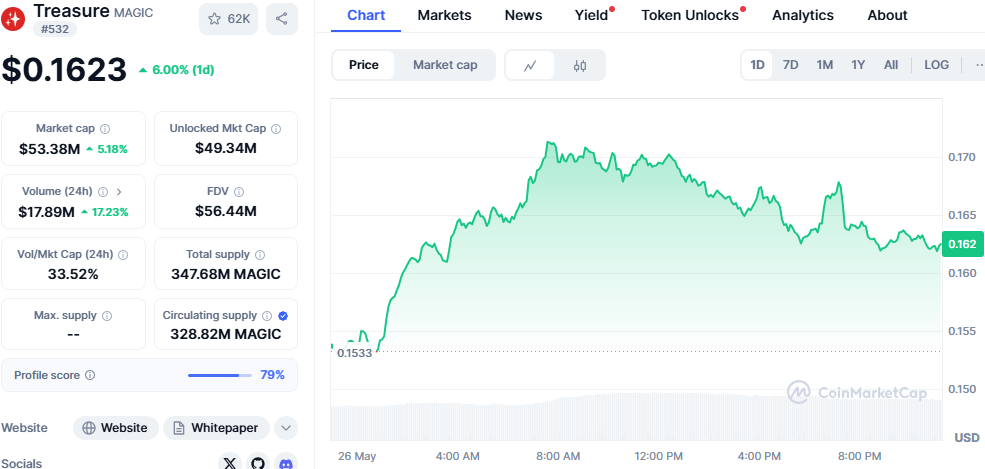Click the $53.38M market cap value
The height and width of the screenshot is (469, 985).
coord(50,149)
